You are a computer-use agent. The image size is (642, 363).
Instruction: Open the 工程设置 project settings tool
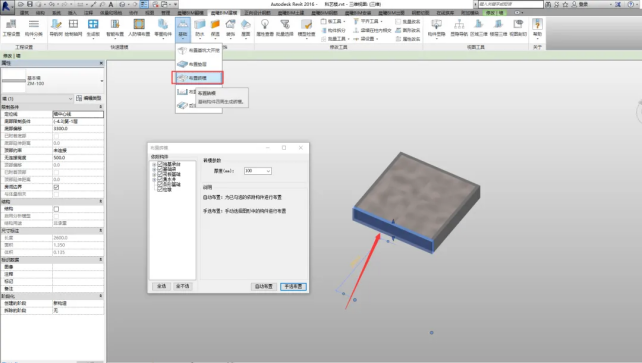pos(11,27)
